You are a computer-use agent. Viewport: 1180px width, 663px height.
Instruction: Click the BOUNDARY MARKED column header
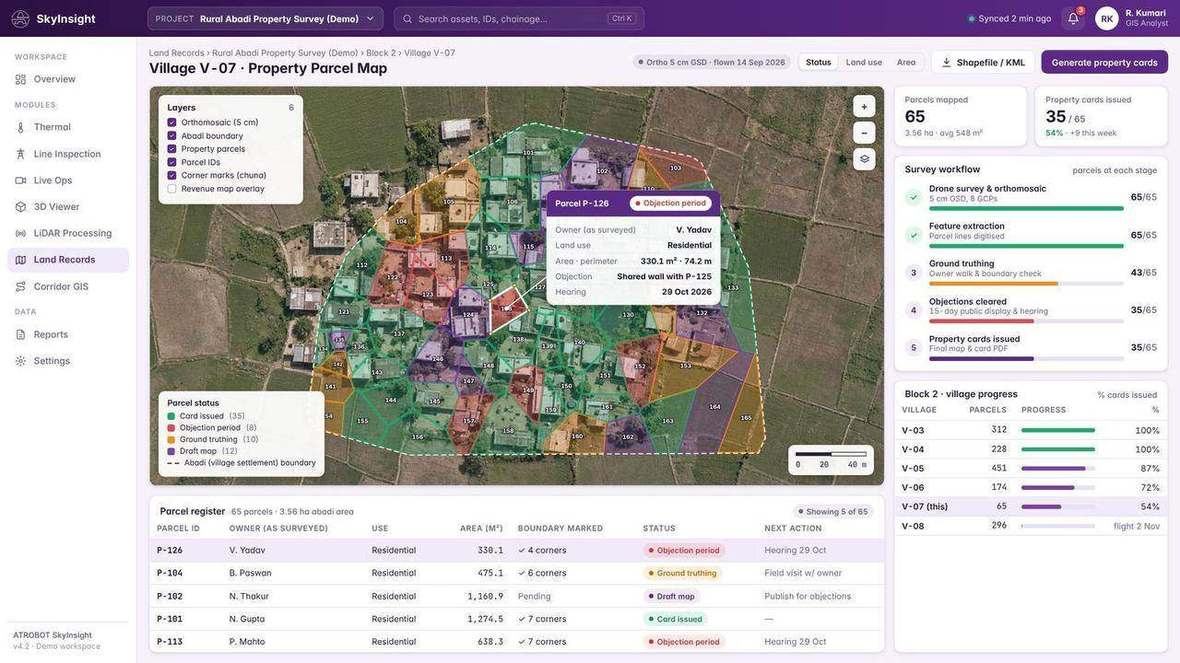click(560, 528)
